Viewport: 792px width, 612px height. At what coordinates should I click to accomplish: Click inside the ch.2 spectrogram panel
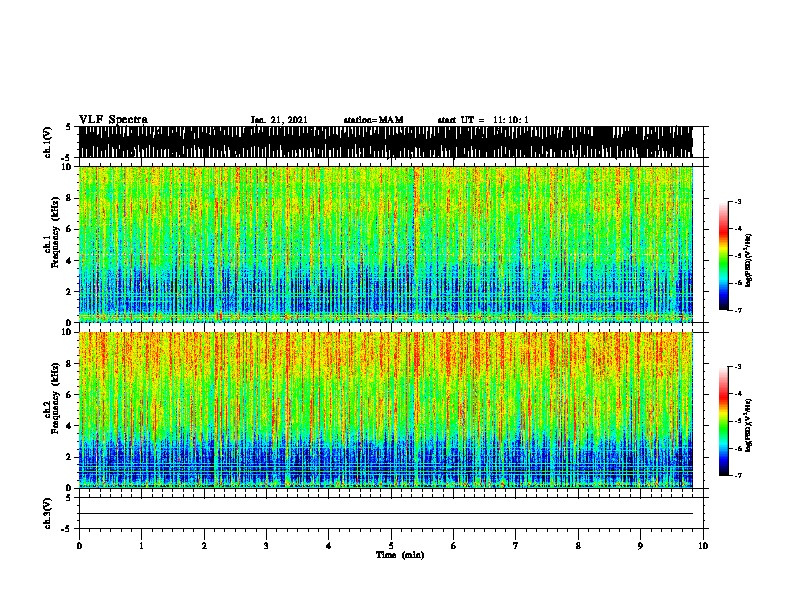click(386, 410)
